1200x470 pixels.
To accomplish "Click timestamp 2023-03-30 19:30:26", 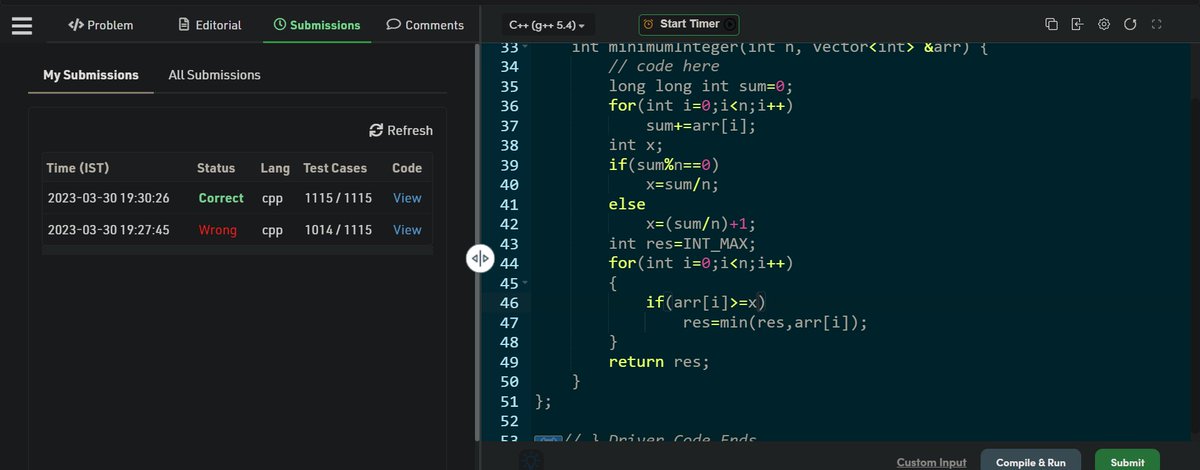I will tap(109, 198).
